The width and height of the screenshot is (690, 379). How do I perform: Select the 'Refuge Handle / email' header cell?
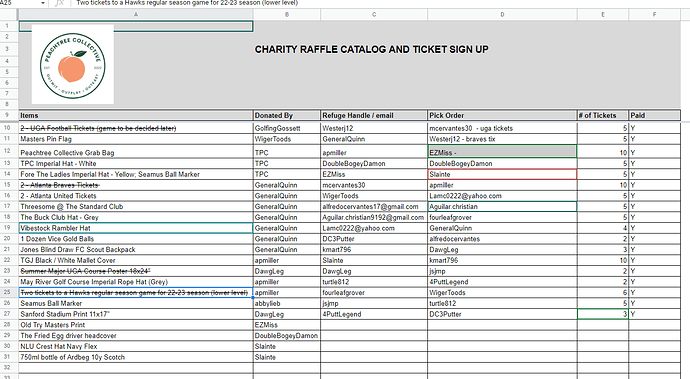coord(374,115)
